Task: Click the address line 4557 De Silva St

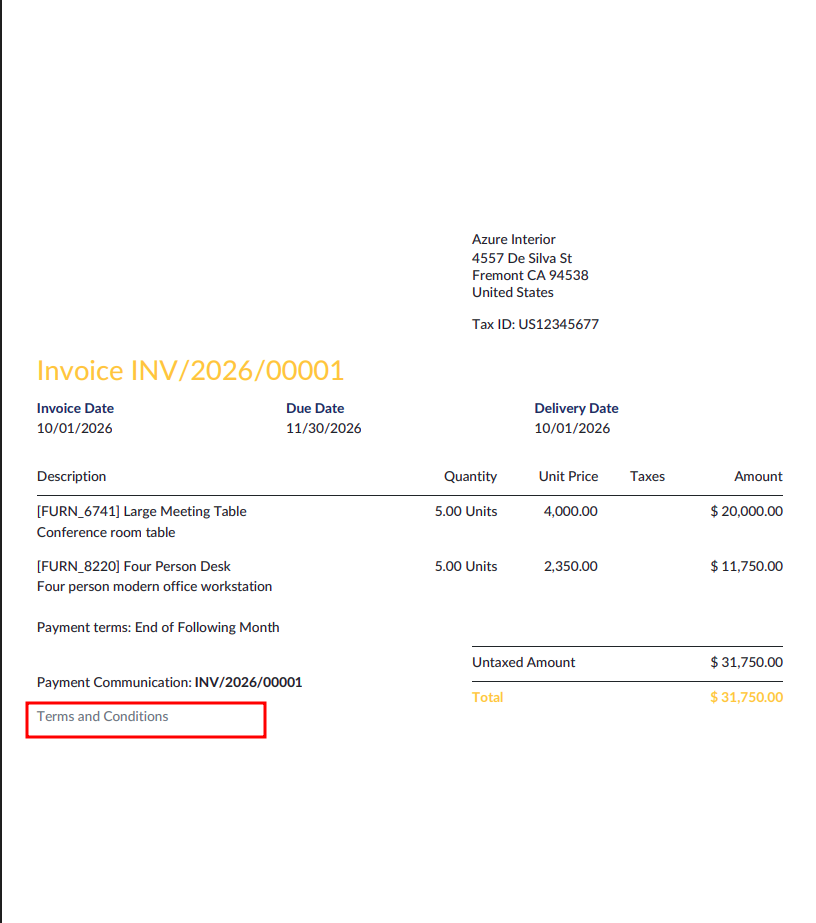Action: pos(522,258)
